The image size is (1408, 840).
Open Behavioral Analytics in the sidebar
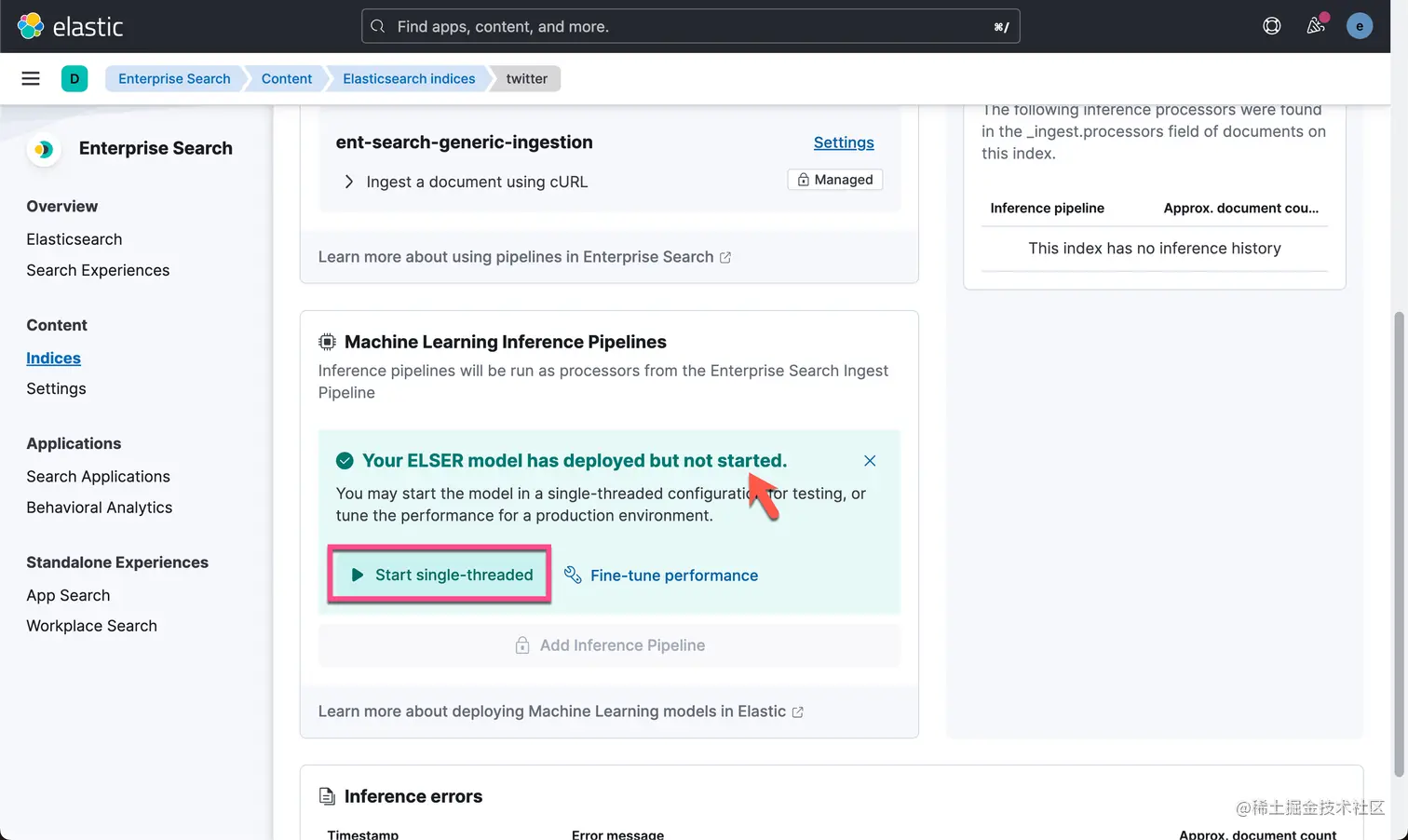99,508
